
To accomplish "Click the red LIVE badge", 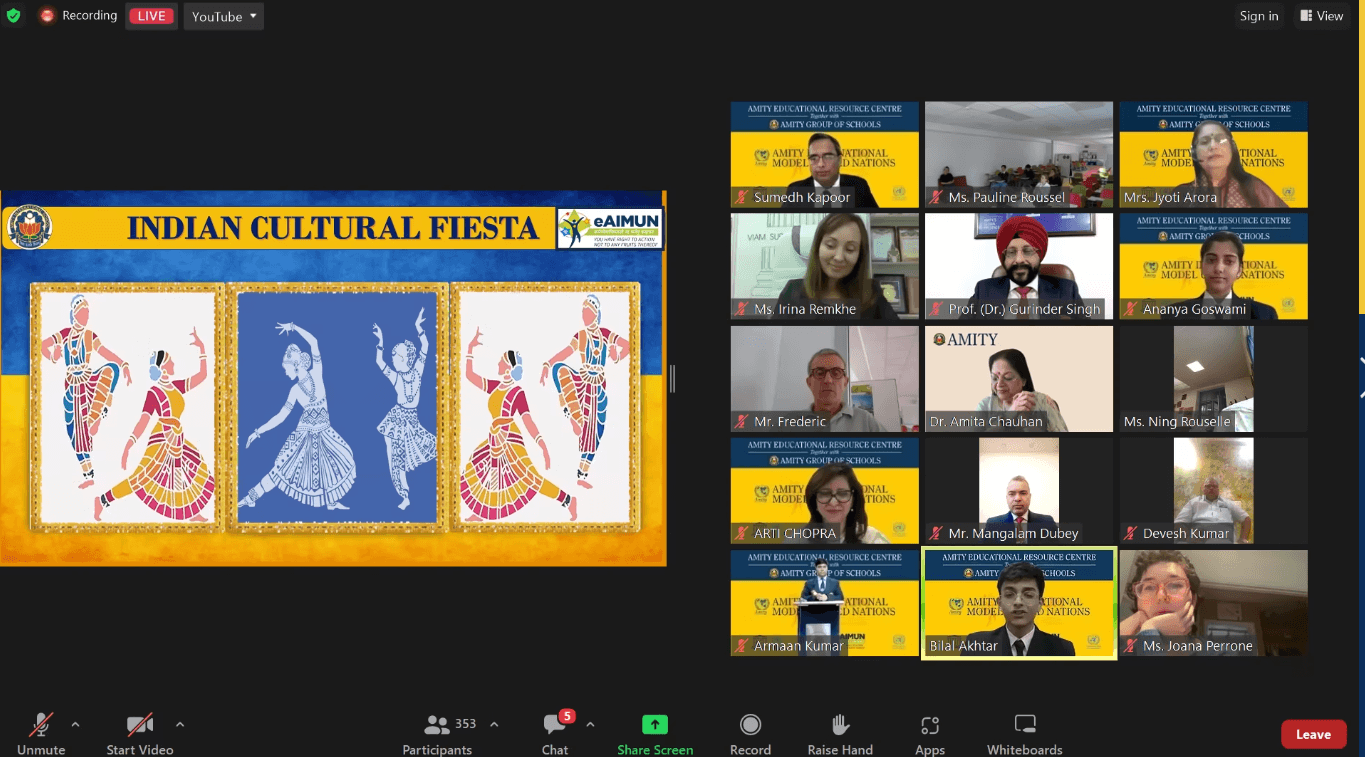I will click(151, 16).
